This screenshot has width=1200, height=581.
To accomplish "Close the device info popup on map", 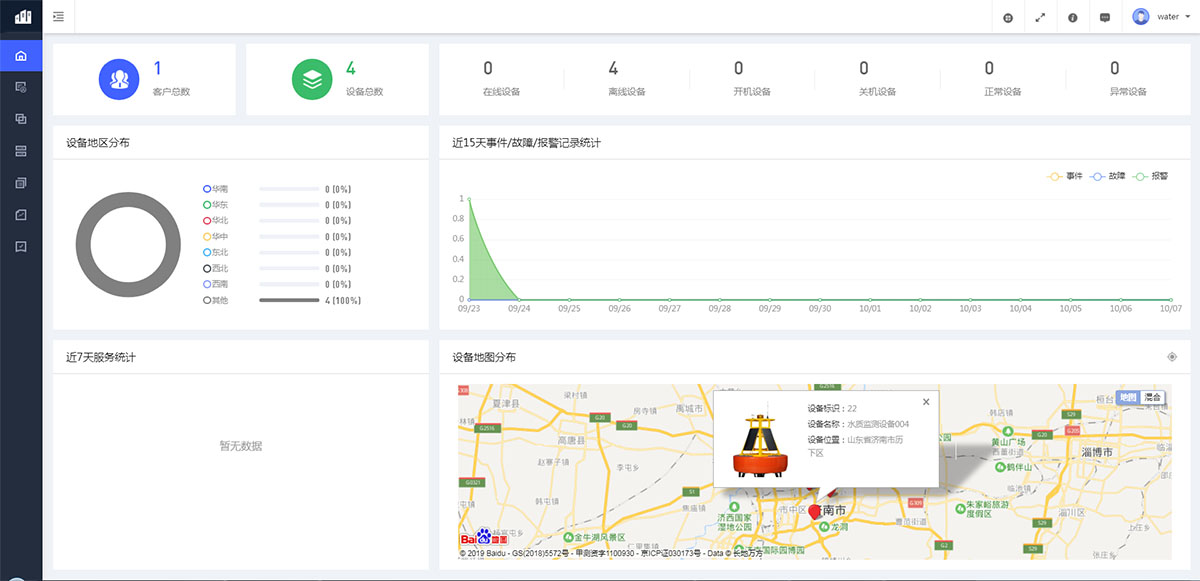I will coord(926,402).
